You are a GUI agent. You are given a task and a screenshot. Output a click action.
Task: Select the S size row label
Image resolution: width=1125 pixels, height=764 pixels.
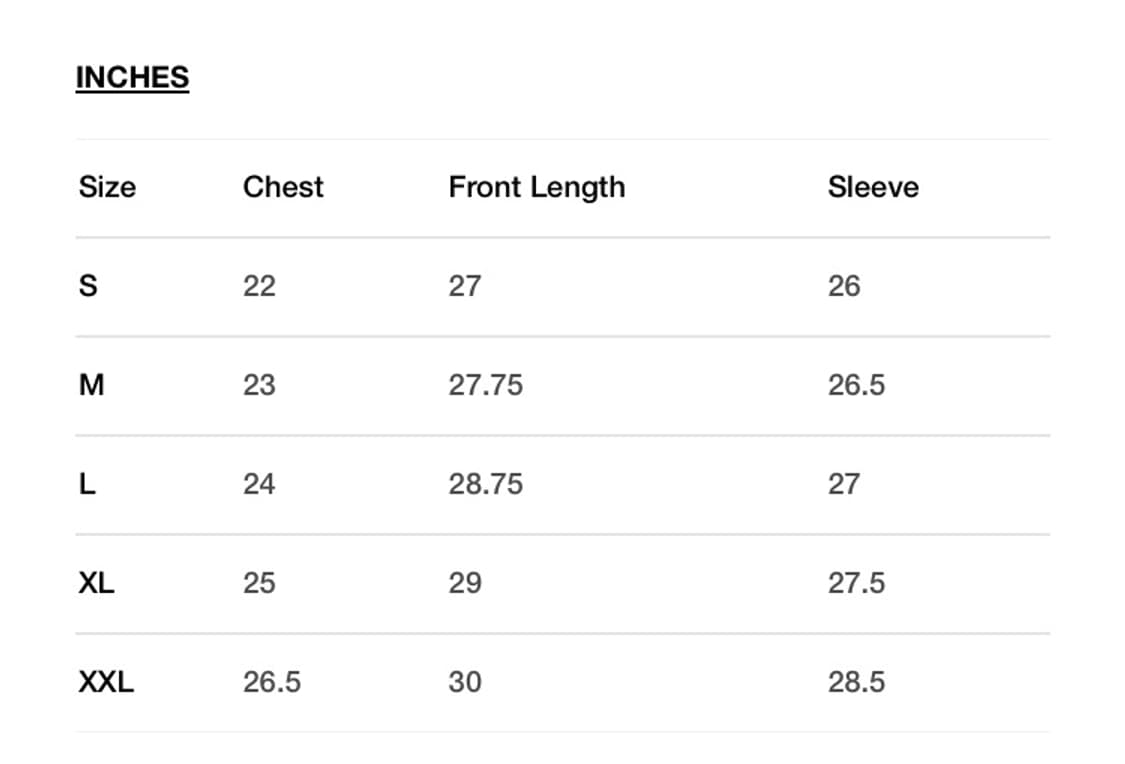(88, 286)
